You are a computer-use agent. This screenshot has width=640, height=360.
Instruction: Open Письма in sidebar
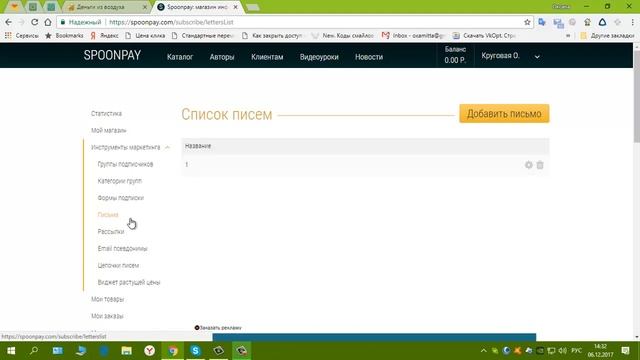(108, 215)
